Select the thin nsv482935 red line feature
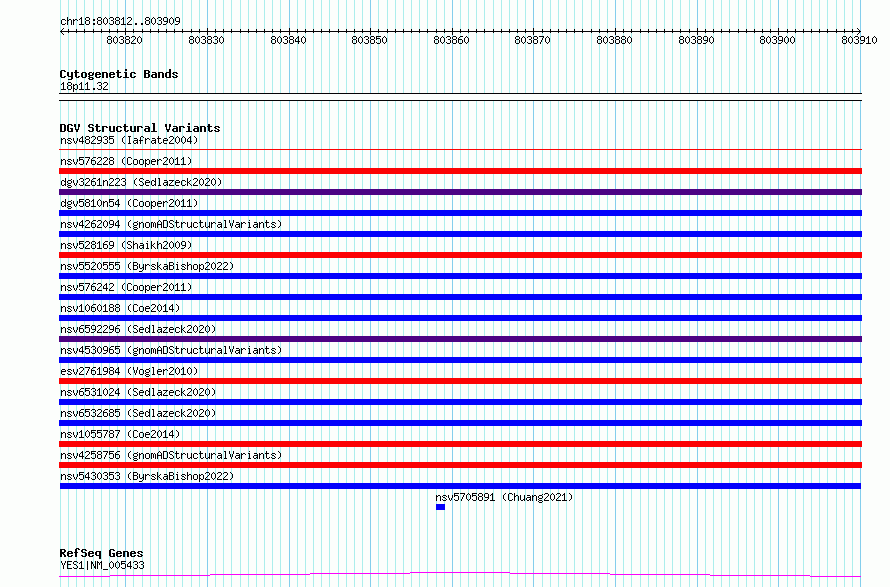 [460, 150]
